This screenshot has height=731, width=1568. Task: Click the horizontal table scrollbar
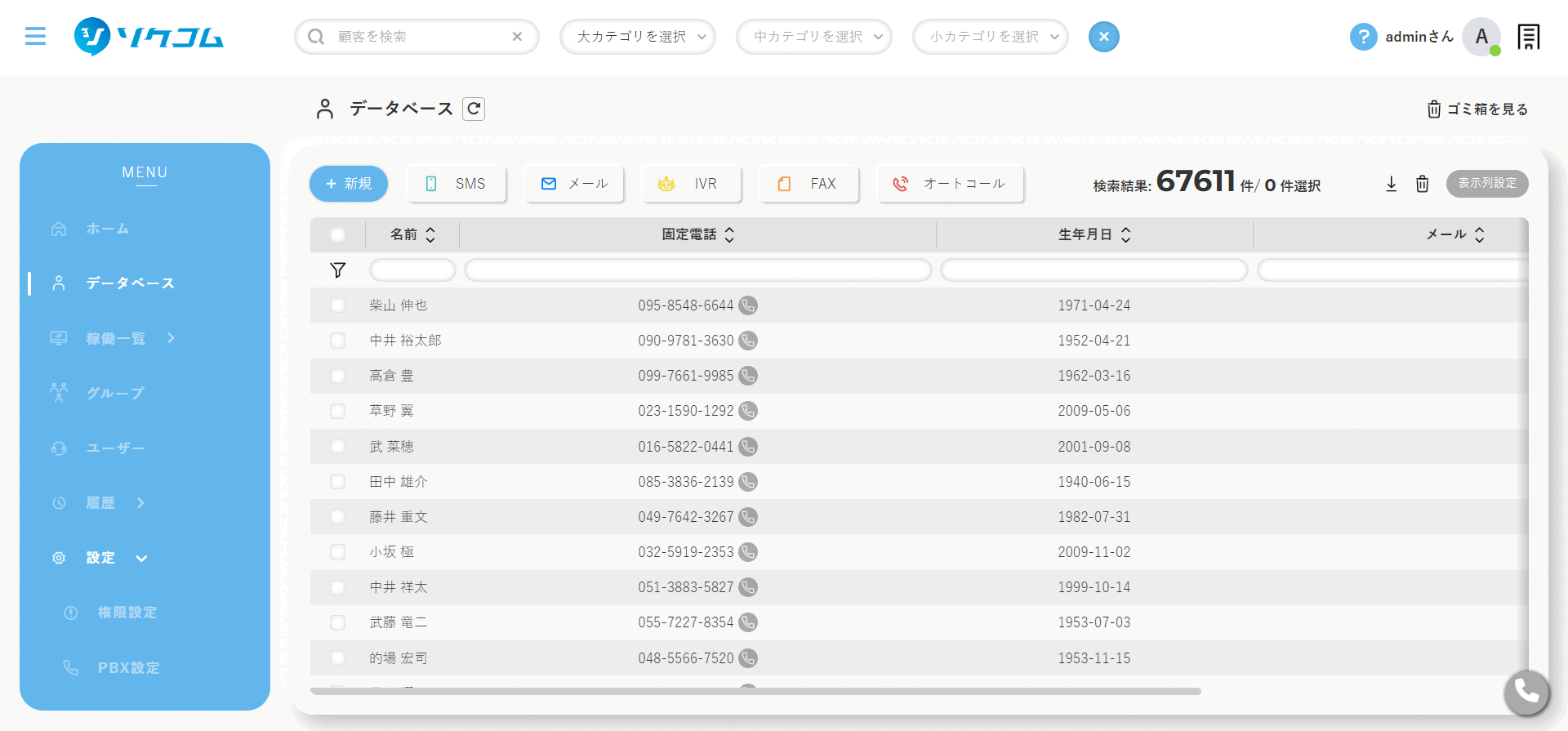755,691
